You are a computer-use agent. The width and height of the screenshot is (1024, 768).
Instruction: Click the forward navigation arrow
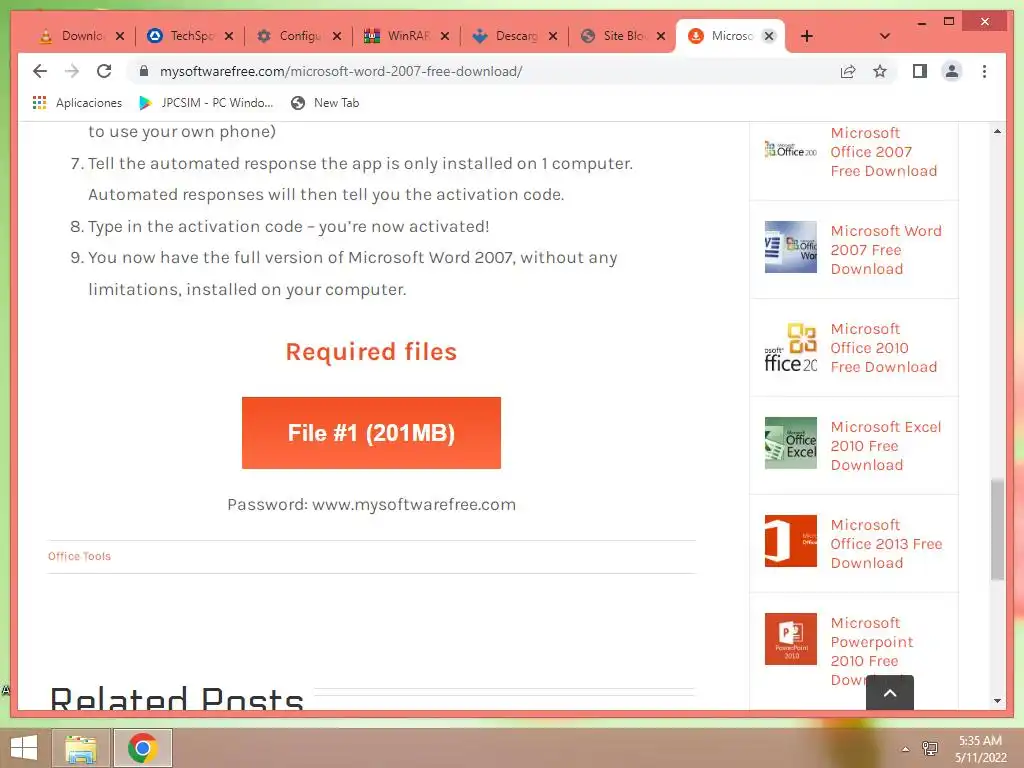[72, 71]
